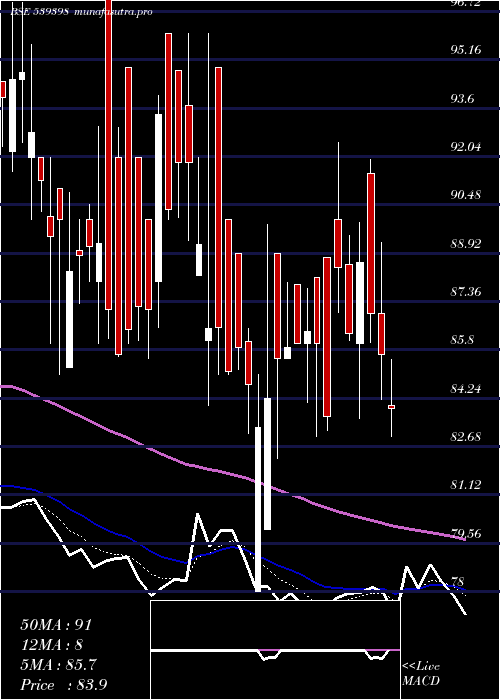Viewport: 500px width, 700px height.
Task: Select the 92.04 price axis label
Action: point(466,146)
